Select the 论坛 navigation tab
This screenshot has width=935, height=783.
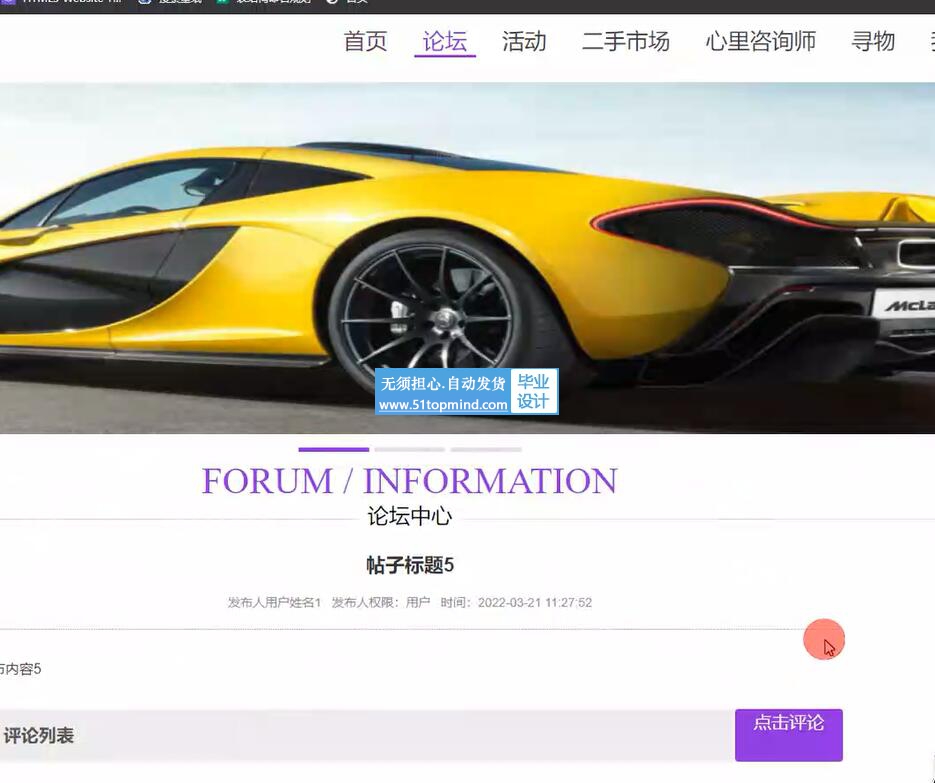pyautogui.click(x=445, y=42)
